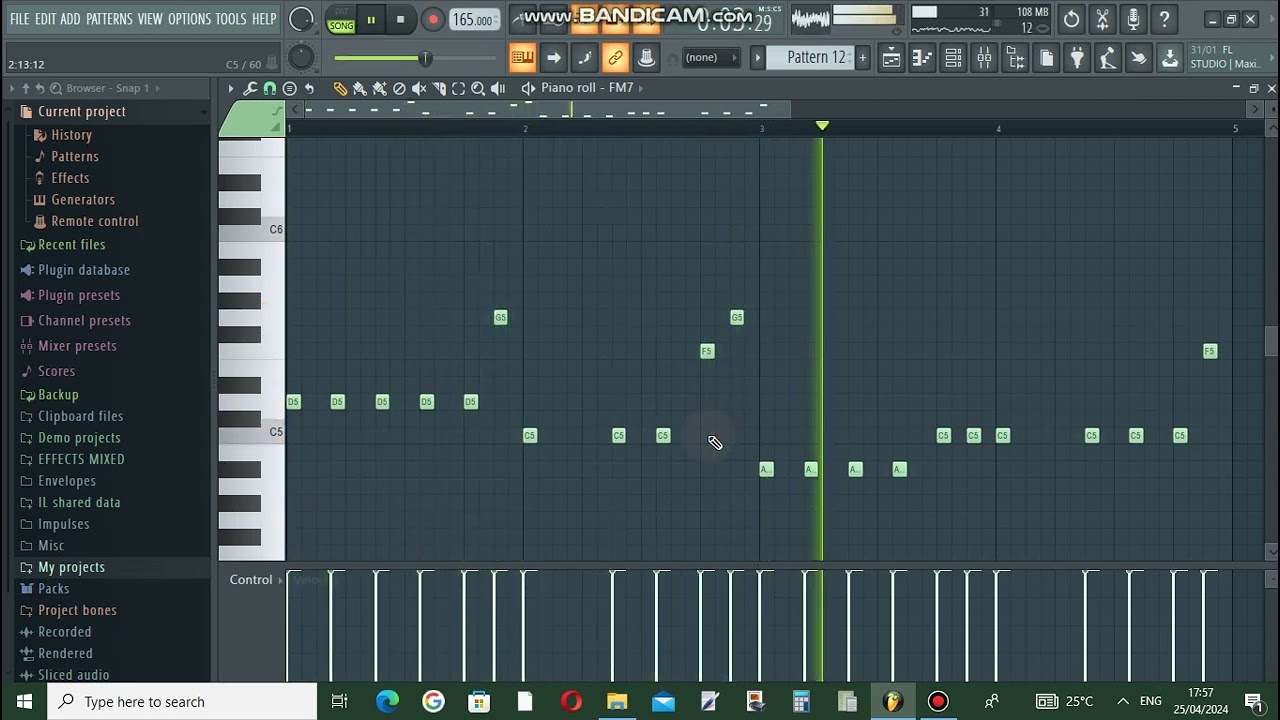The height and width of the screenshot is (720, 1280).
Task: Open the Mixer view
Action: [x=984, y=58]
